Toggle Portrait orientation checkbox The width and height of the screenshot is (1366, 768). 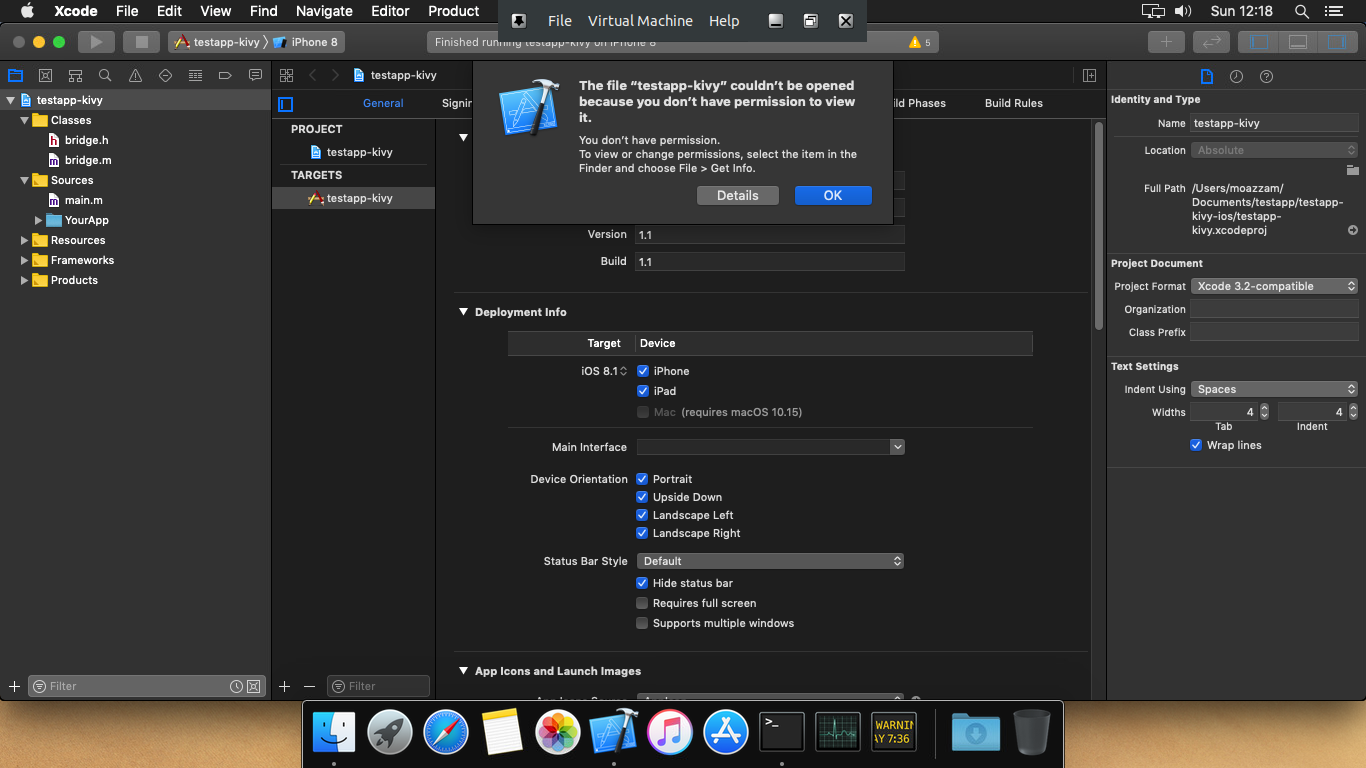[642, 479]
